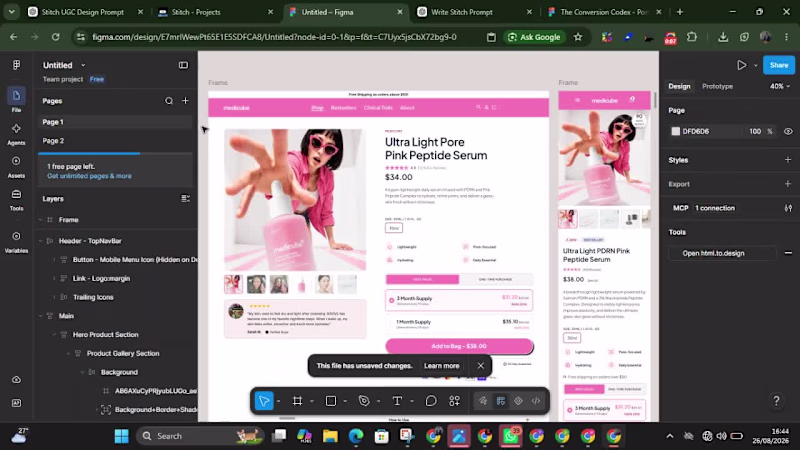
Task: Switch to Stitch UGC Design Prompt tab
Action: pos(82,12)
